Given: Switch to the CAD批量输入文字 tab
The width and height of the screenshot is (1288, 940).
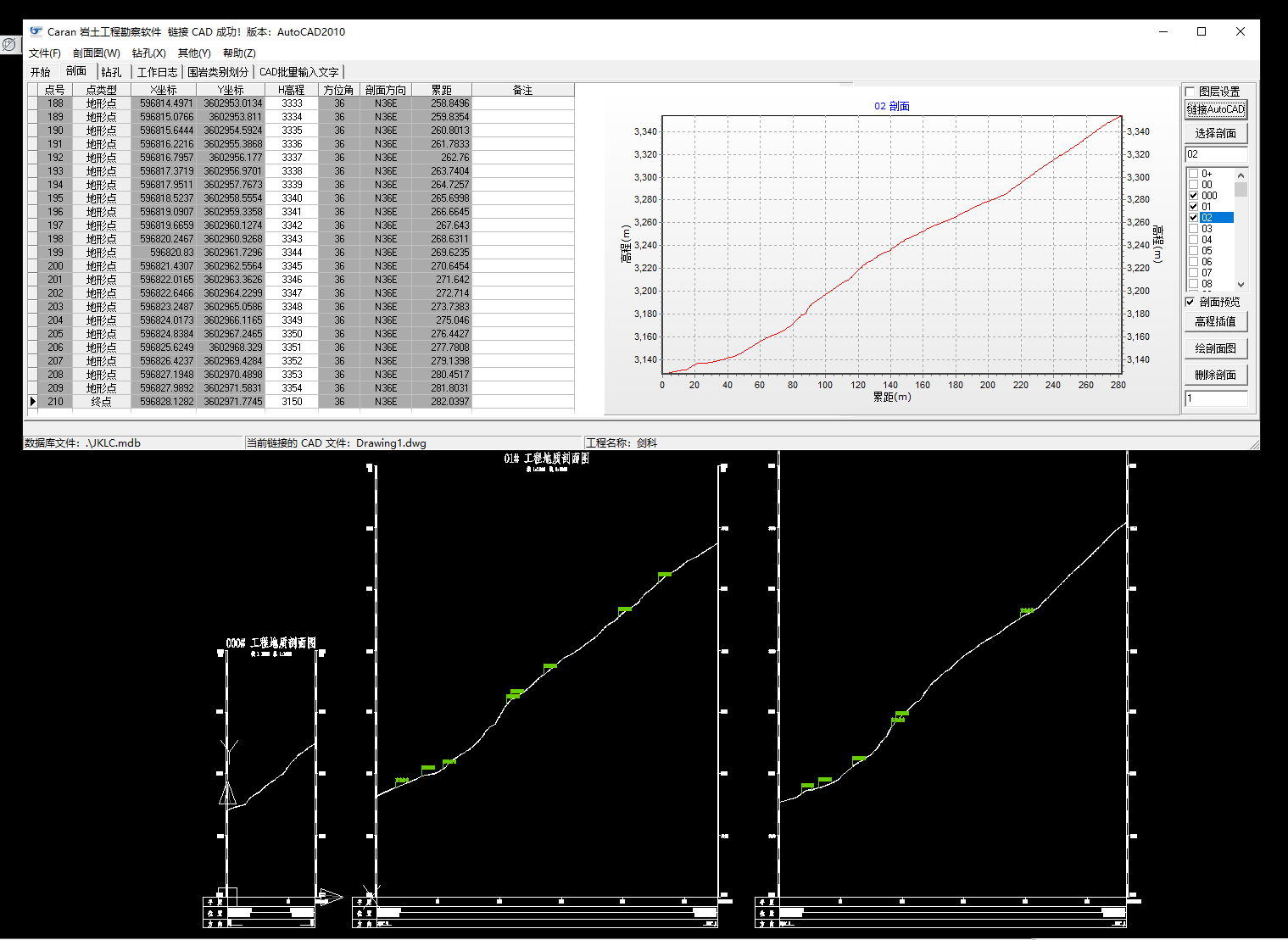Looking at the screenshot, I should click(298, 72).
